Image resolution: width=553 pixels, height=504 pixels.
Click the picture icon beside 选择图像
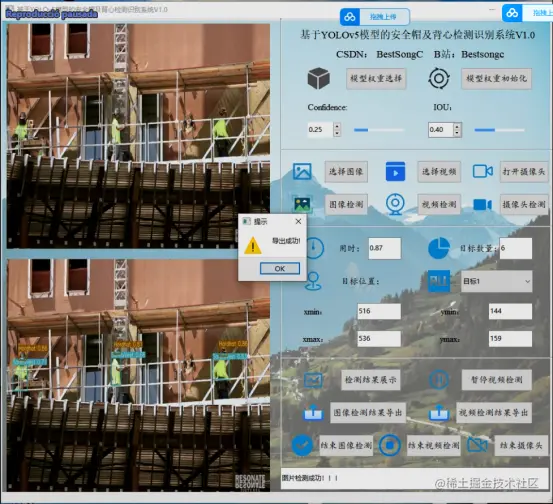[302, 171]
